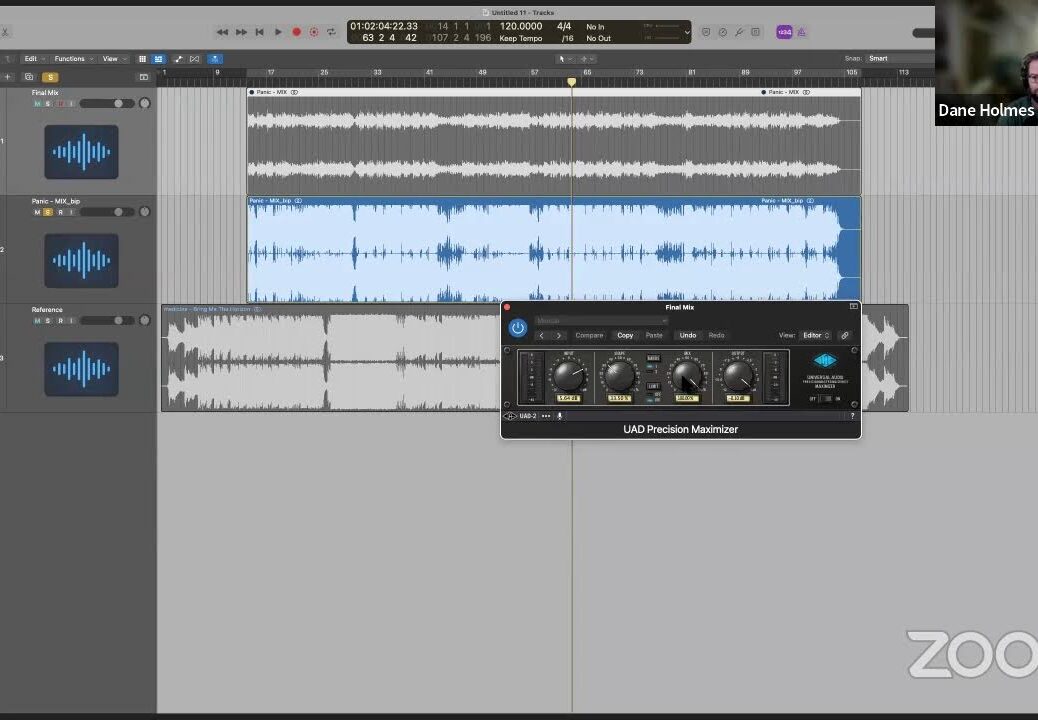Image resolution: width=1038 pixels, height=720 pixels.
Task: Click the rewind transport button
Action: pos(222,32)
